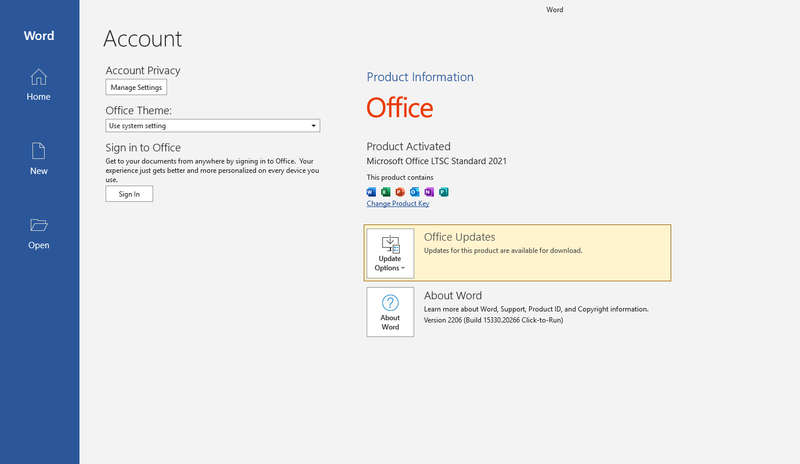Click the About Word heading text
The width and height of the screenshot is (800, 464).
453,296
